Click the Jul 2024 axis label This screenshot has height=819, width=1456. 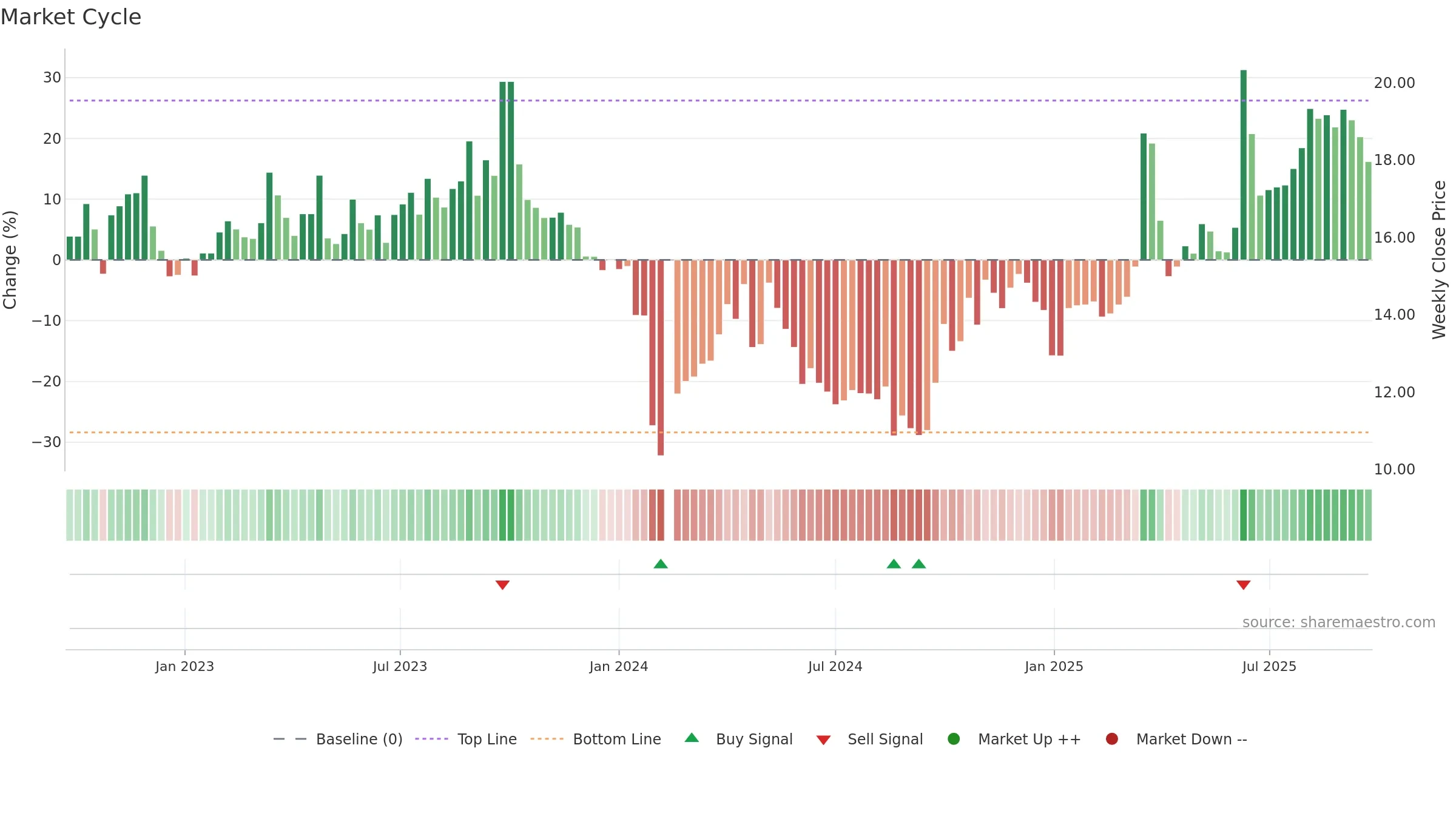click(x=835, y=666)
